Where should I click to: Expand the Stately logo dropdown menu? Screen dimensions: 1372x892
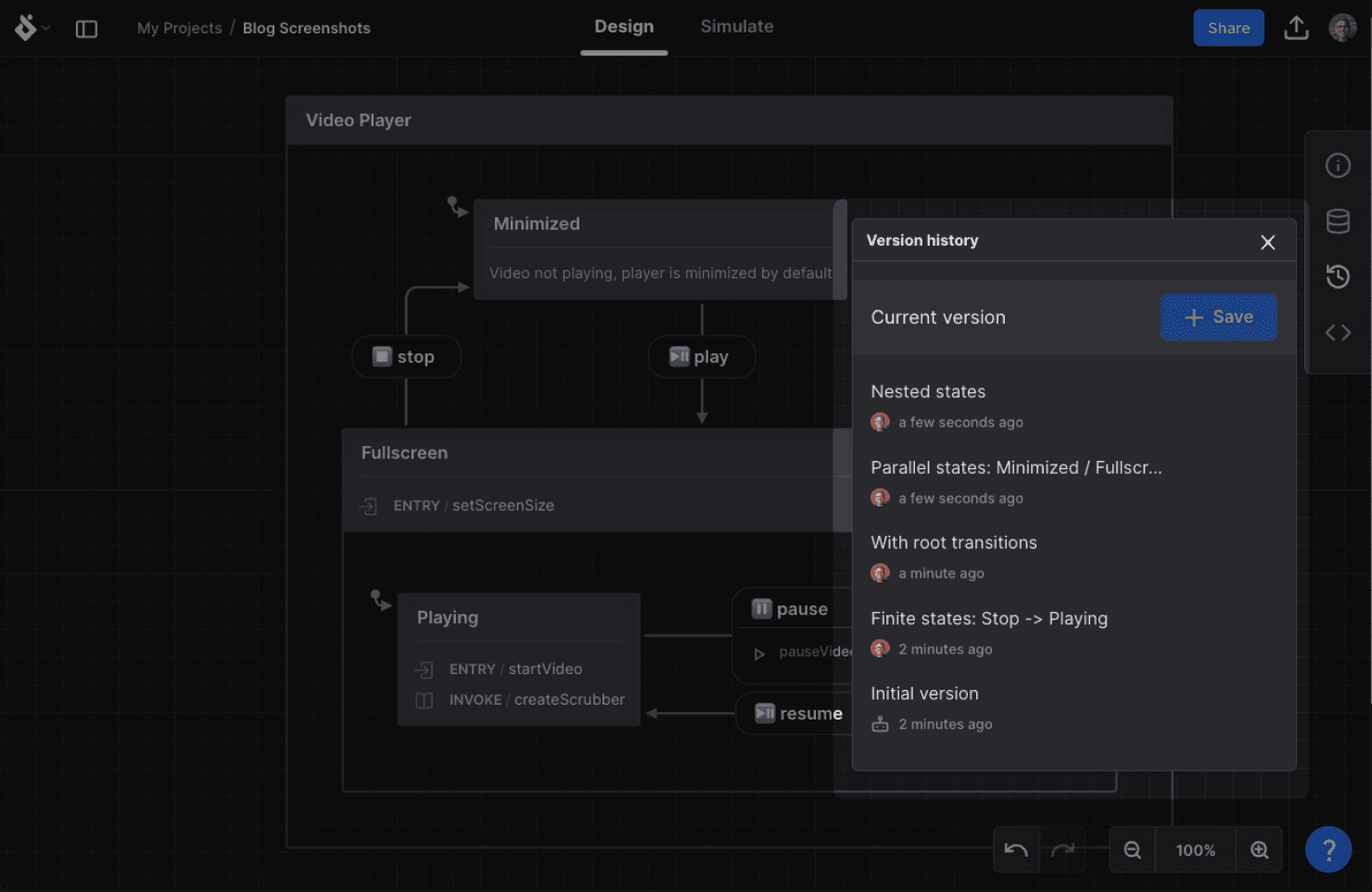[31, 27]
